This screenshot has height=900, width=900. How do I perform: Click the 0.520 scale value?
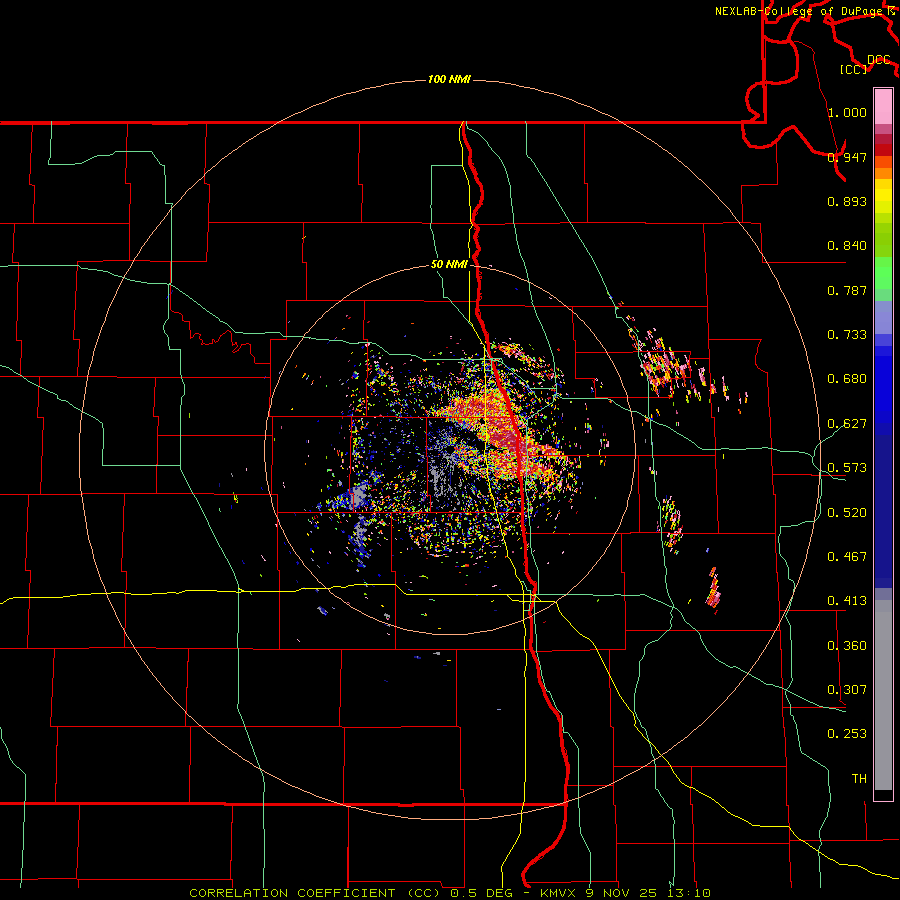coord(847,512)
